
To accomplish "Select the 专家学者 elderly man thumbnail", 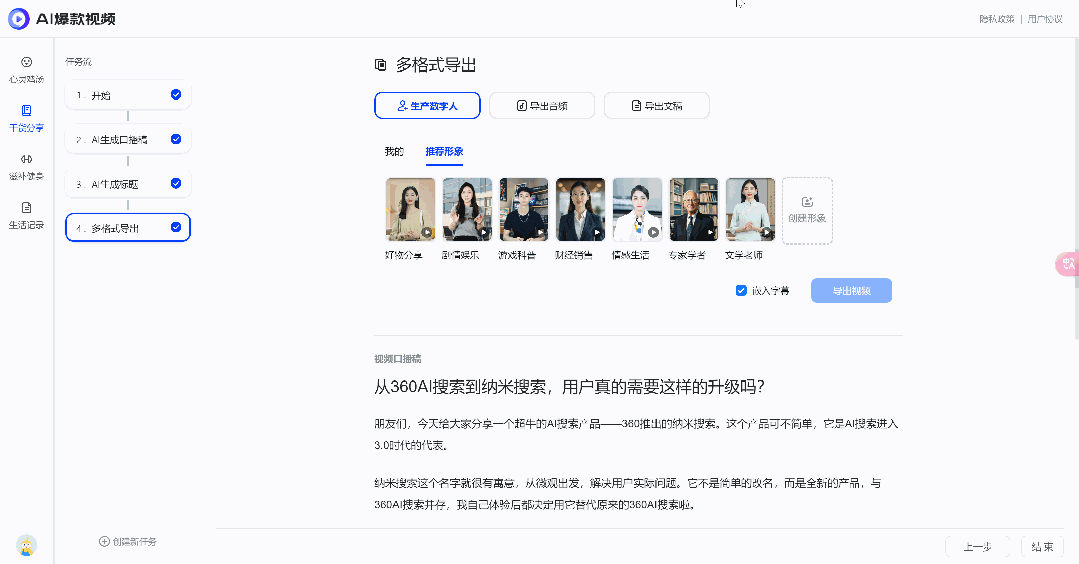I will tap(694, 209).
